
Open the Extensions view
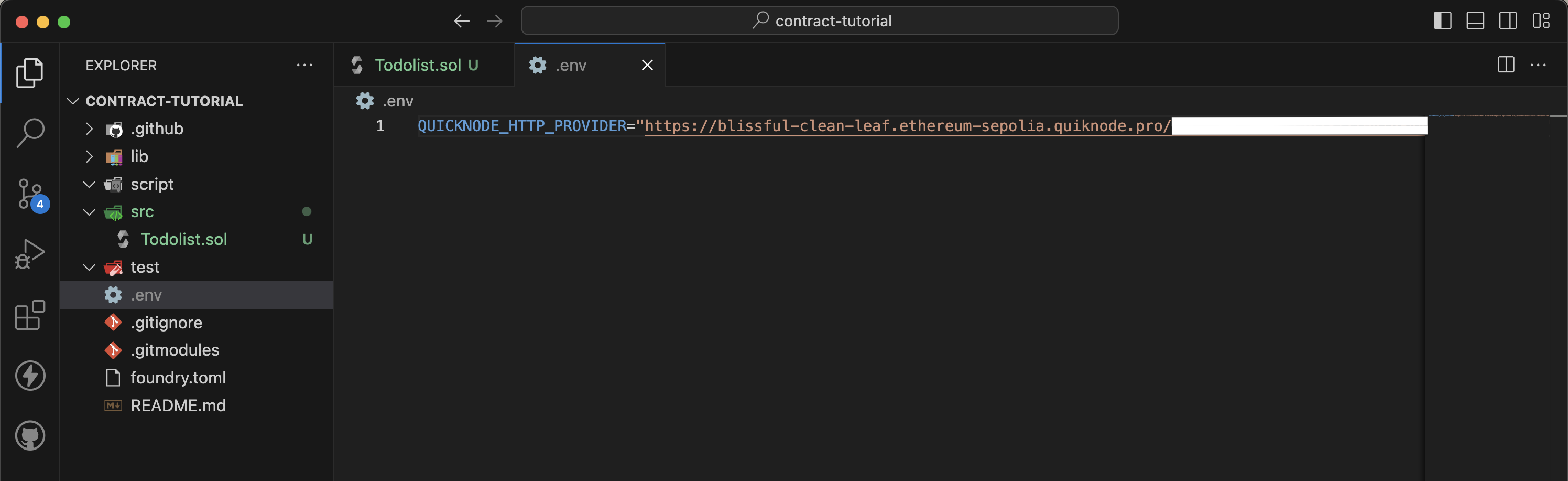pos(30,315)
